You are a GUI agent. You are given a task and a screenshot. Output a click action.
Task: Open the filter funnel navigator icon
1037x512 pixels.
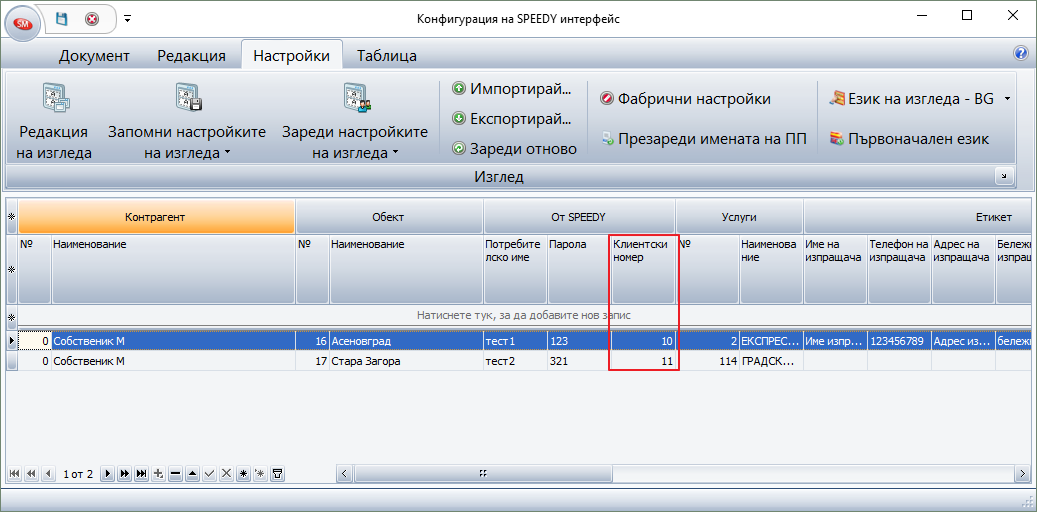click(x=278, y=474)
